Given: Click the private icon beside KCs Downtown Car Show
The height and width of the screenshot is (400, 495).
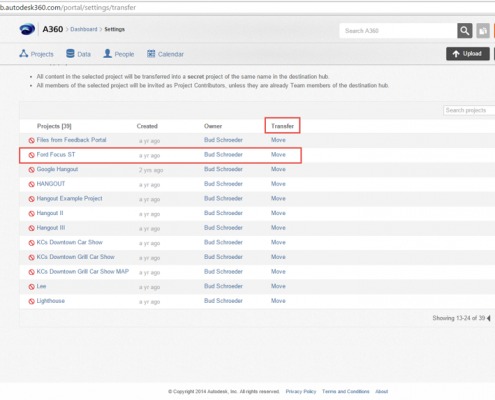Looking at the screenshot, I should [x=32, y=243].
